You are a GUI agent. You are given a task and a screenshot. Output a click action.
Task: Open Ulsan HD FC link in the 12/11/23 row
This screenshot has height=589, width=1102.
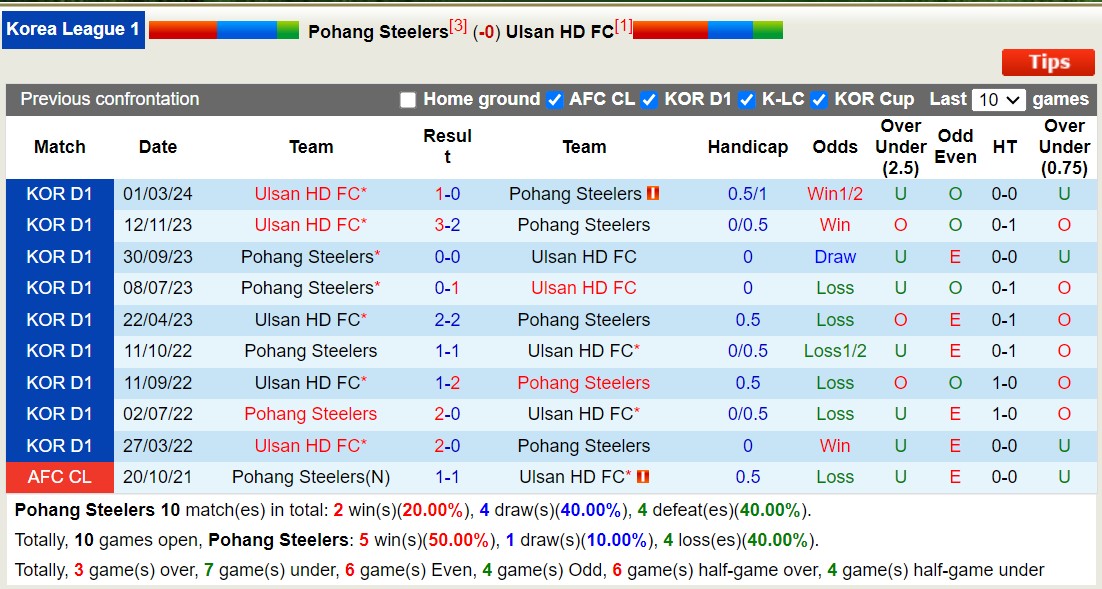tap(310, 225)
